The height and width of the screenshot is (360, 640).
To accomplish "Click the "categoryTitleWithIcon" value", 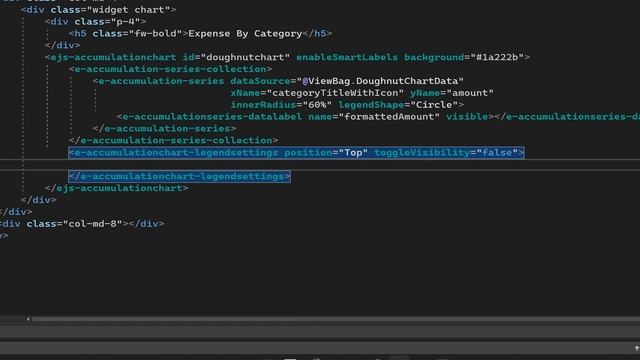I will (335, 93).
